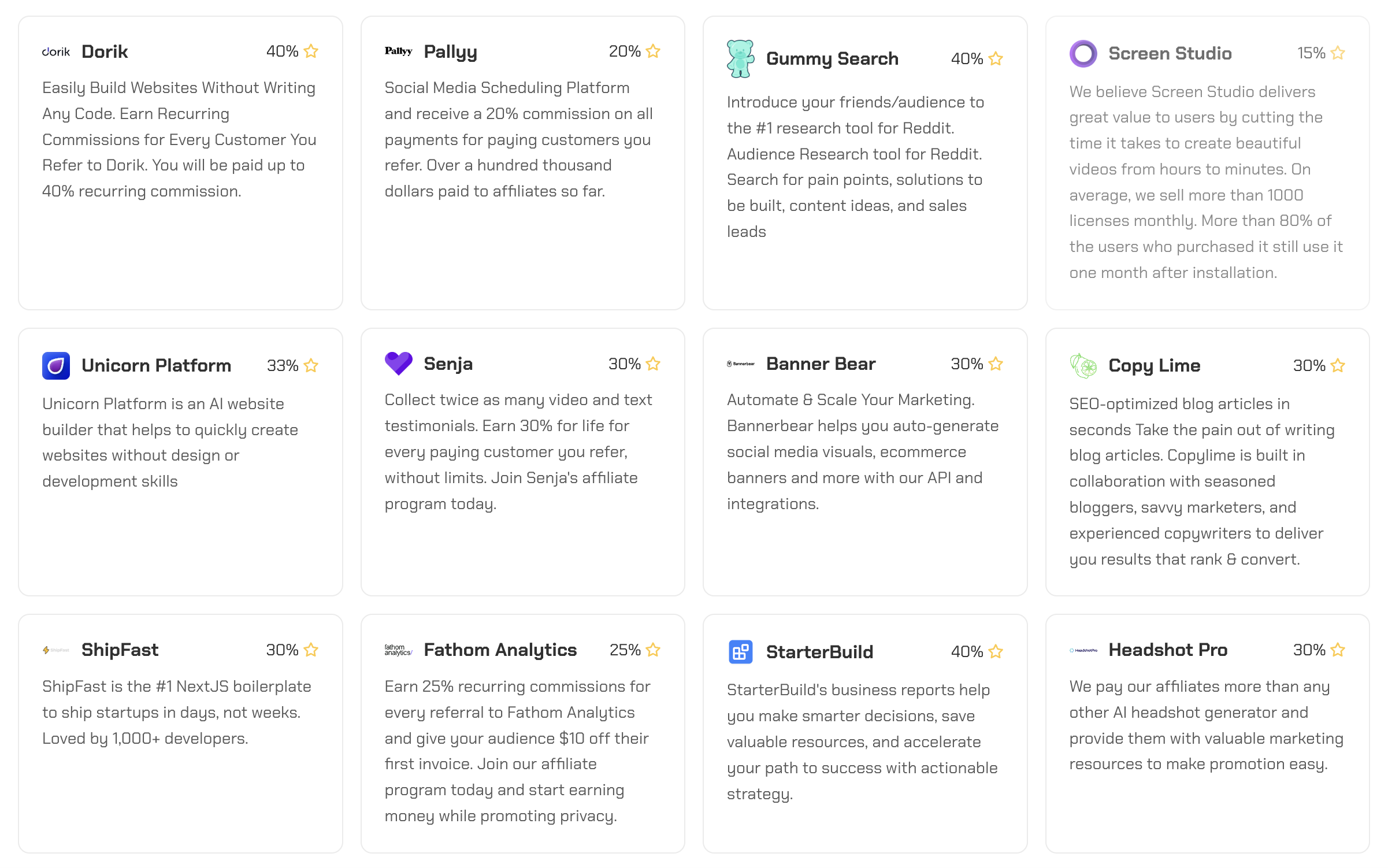This screenshot has width=1388, height=868.
Task: Open the Gummy Search title link
Action: click(832, 58)
